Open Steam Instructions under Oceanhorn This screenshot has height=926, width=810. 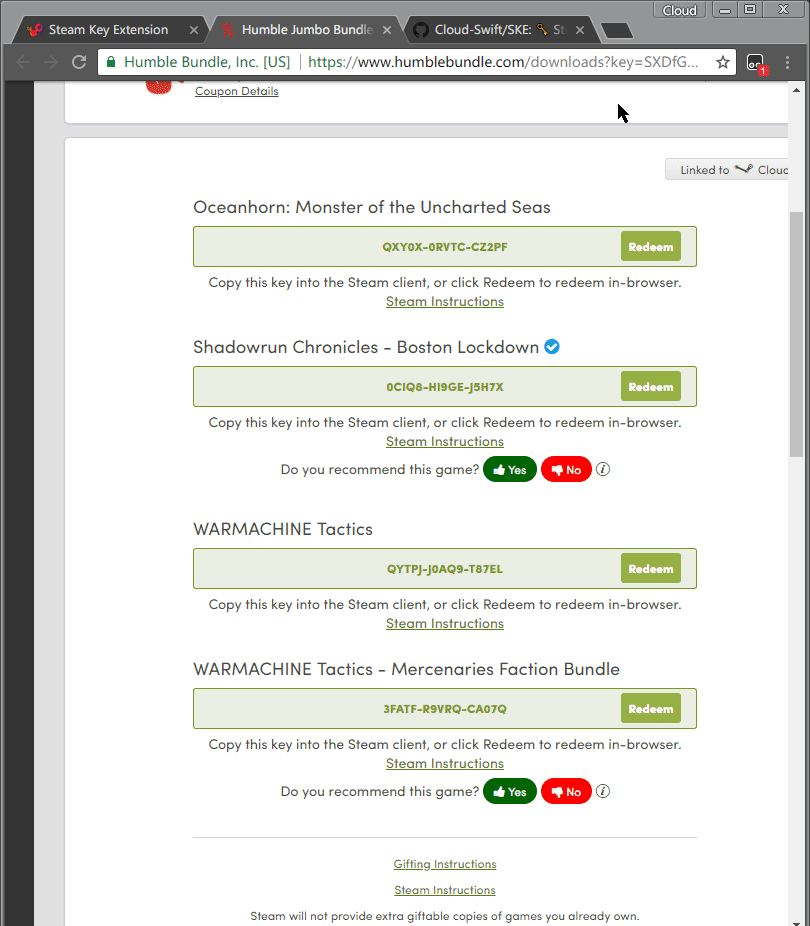[x=445, y=301]
